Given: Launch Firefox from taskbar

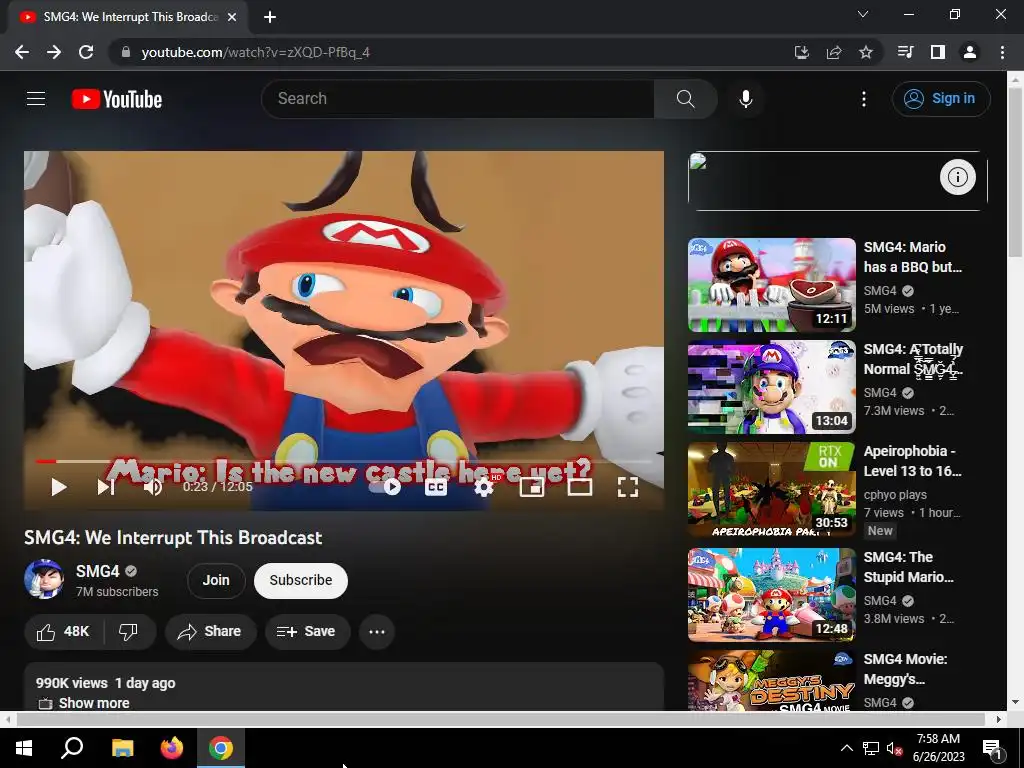Looking at the screenshot, I should tap(172, 748).
